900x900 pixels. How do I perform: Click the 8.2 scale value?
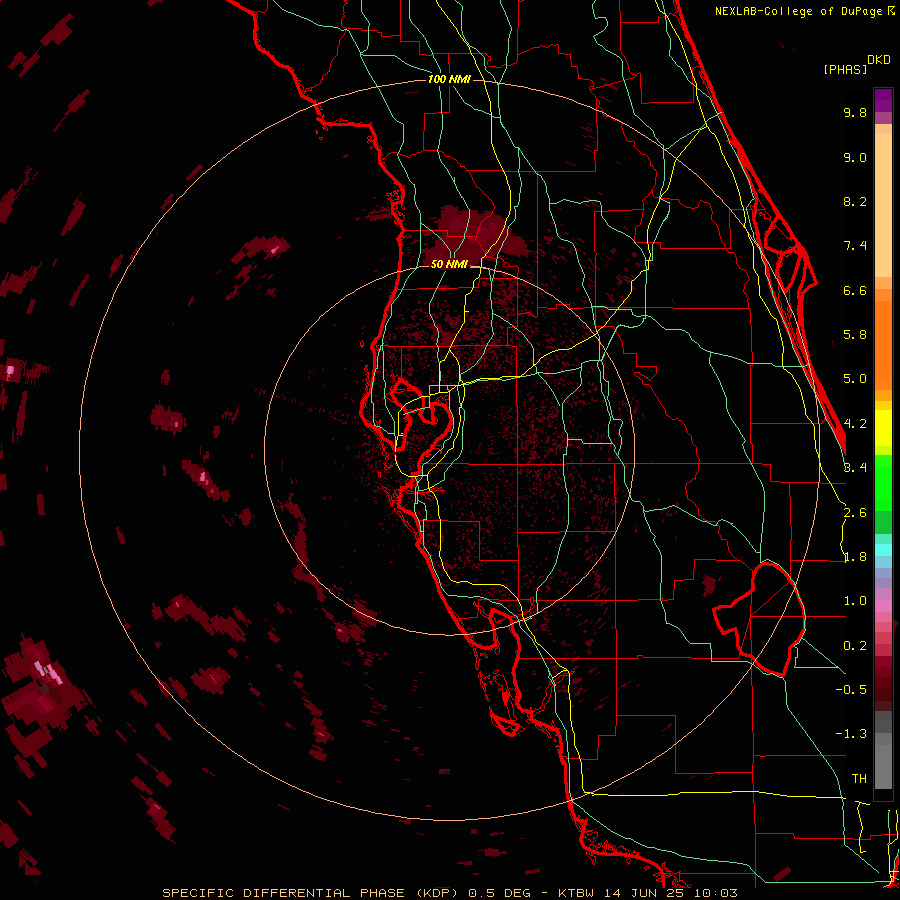[x=855, y=201]
